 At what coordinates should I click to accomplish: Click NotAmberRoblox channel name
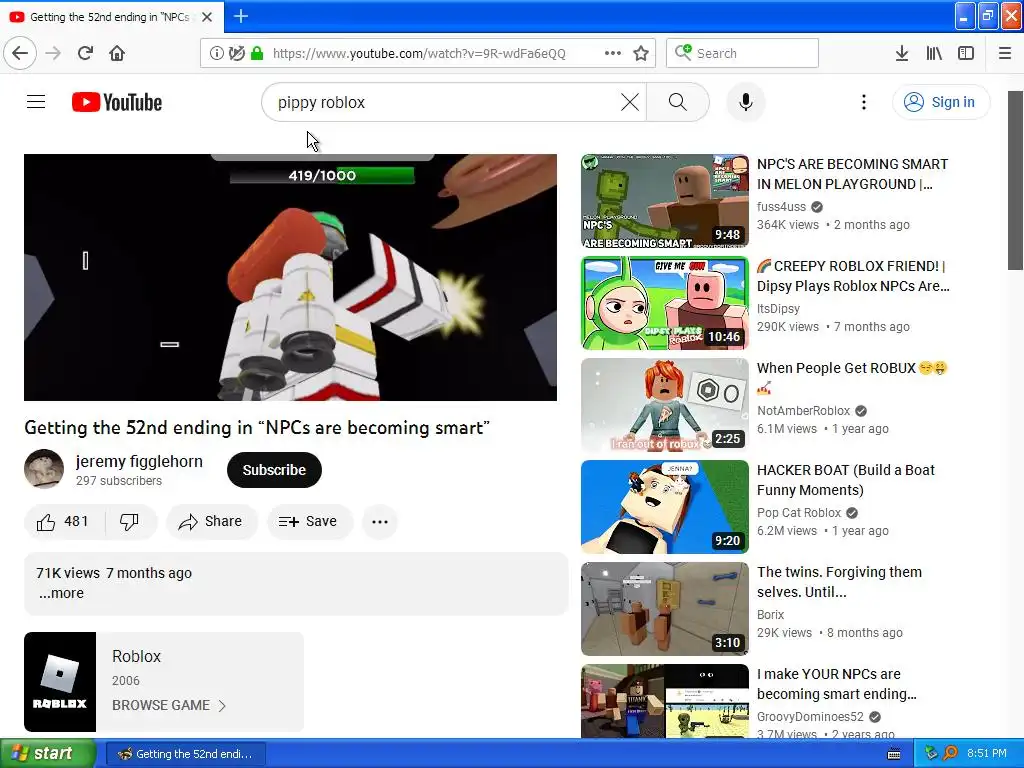point(803,411)
